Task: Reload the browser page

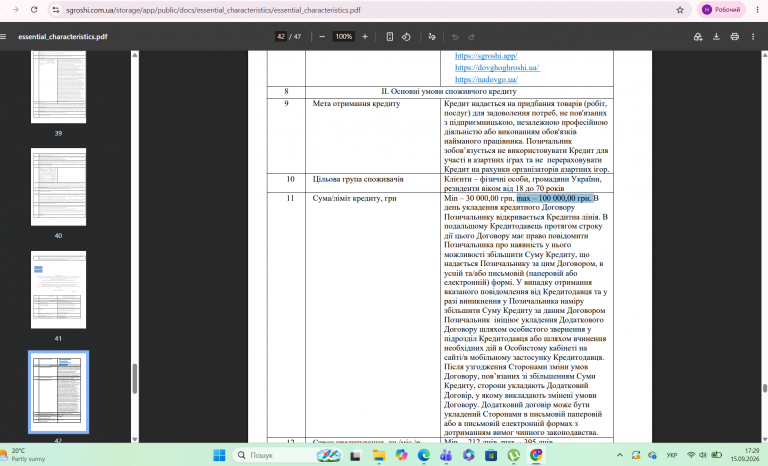Action: [34, 10]
